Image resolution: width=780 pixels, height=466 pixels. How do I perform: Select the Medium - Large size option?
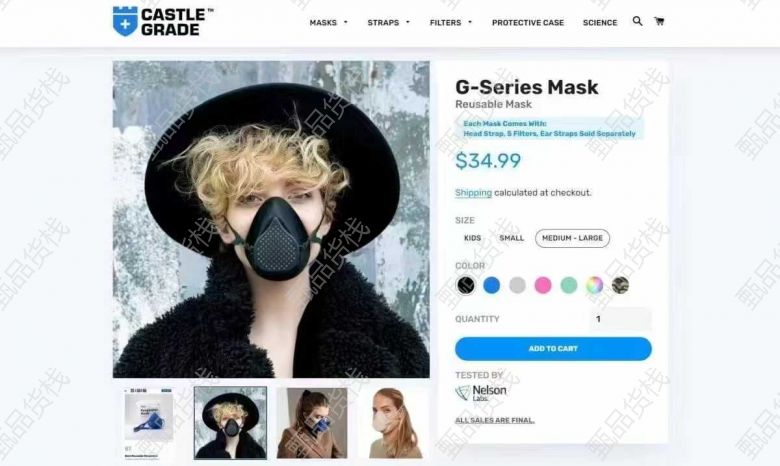coord(572,238)
